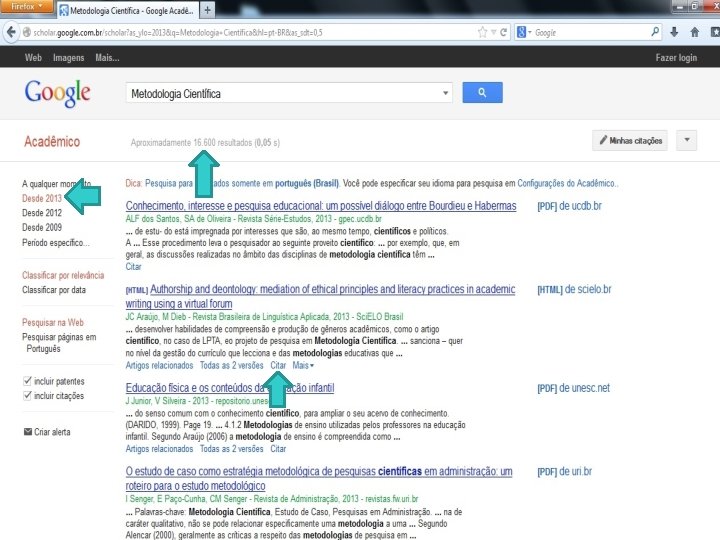
Task: Open [PDF] de ucdb.br link
Action: pos(569,206)
